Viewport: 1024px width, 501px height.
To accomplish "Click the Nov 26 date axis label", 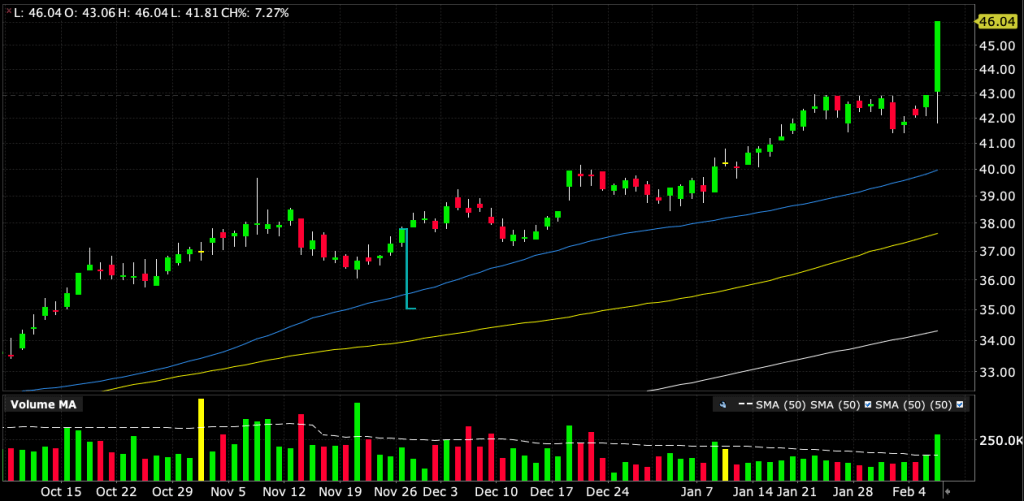I will [x=397, y=491].
